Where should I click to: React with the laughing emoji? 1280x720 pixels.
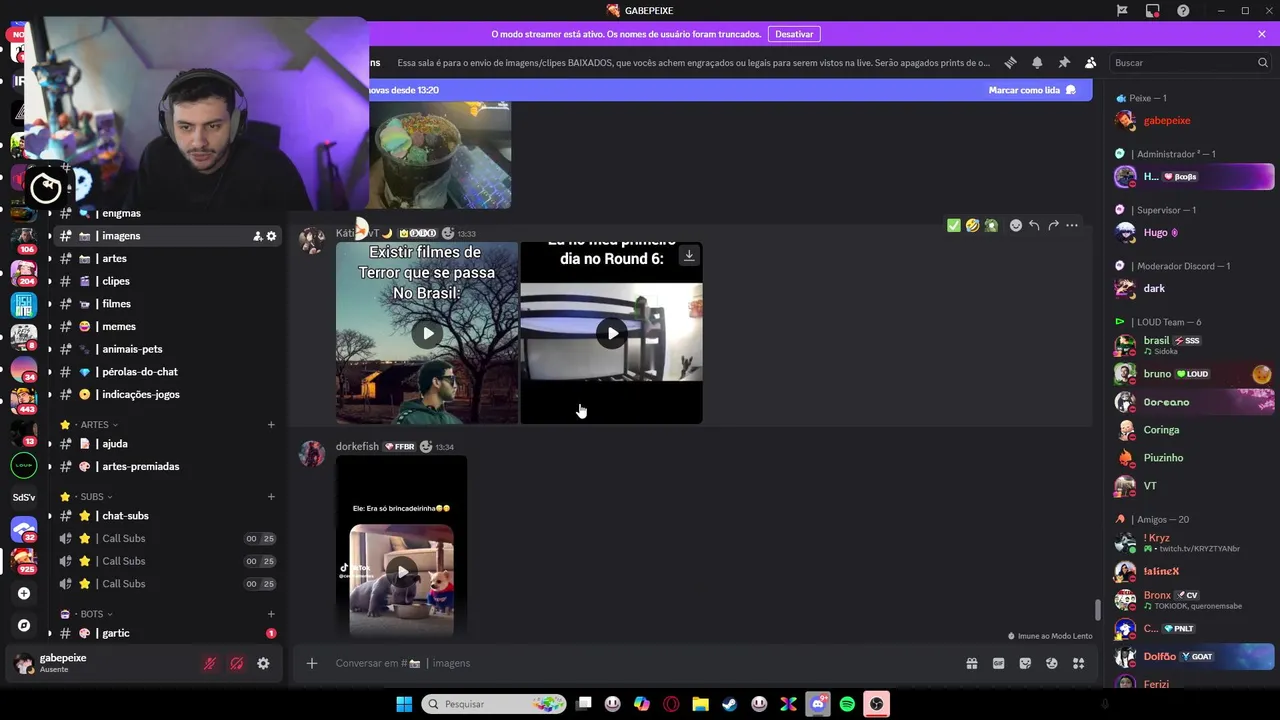pyautogui.click(x=972, y=225)
